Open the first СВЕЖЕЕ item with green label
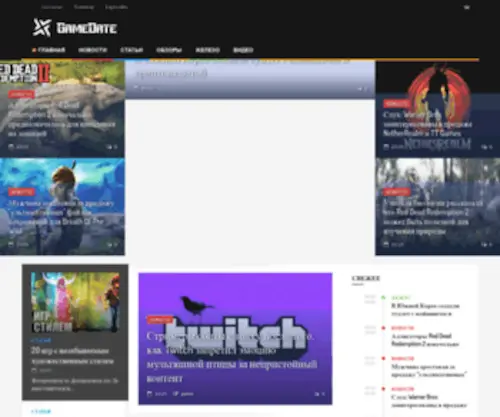The image size is (500, 417). click(425, 310)
